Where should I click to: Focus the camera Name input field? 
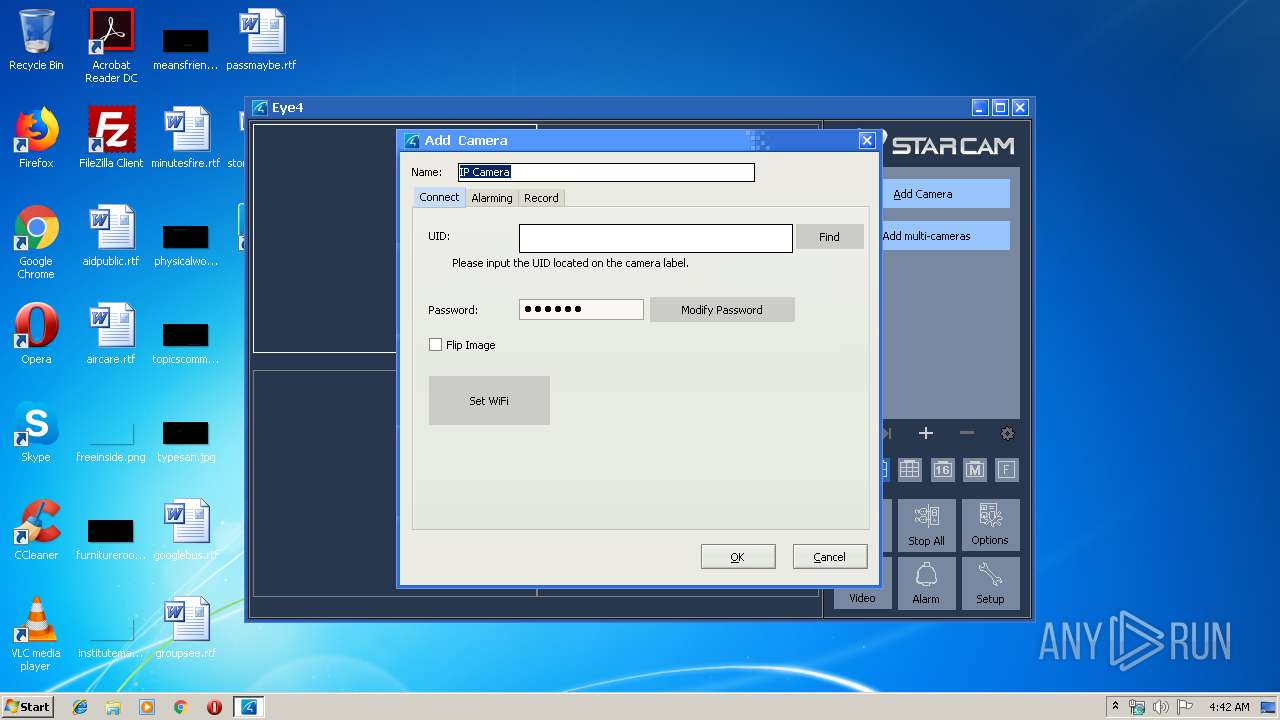[606, 172]
